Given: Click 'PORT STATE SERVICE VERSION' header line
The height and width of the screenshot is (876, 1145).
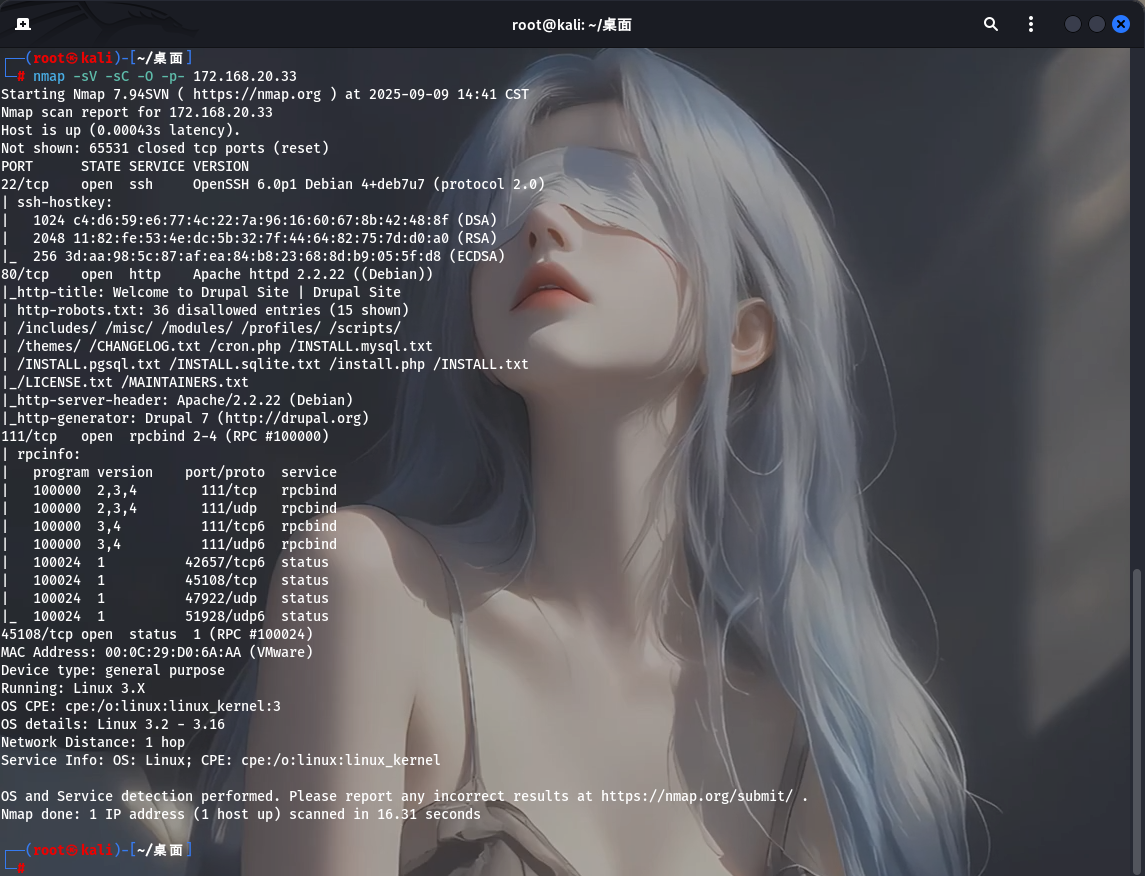Looking at the screenshot, I should 125,166.
